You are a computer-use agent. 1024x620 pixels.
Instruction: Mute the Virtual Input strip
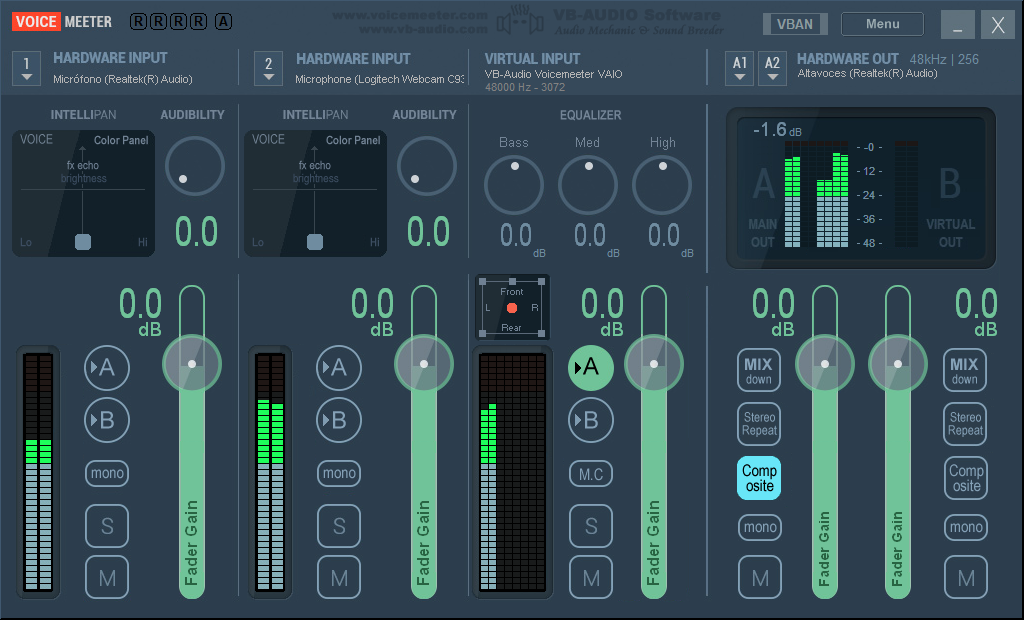(x=590, y=578)
